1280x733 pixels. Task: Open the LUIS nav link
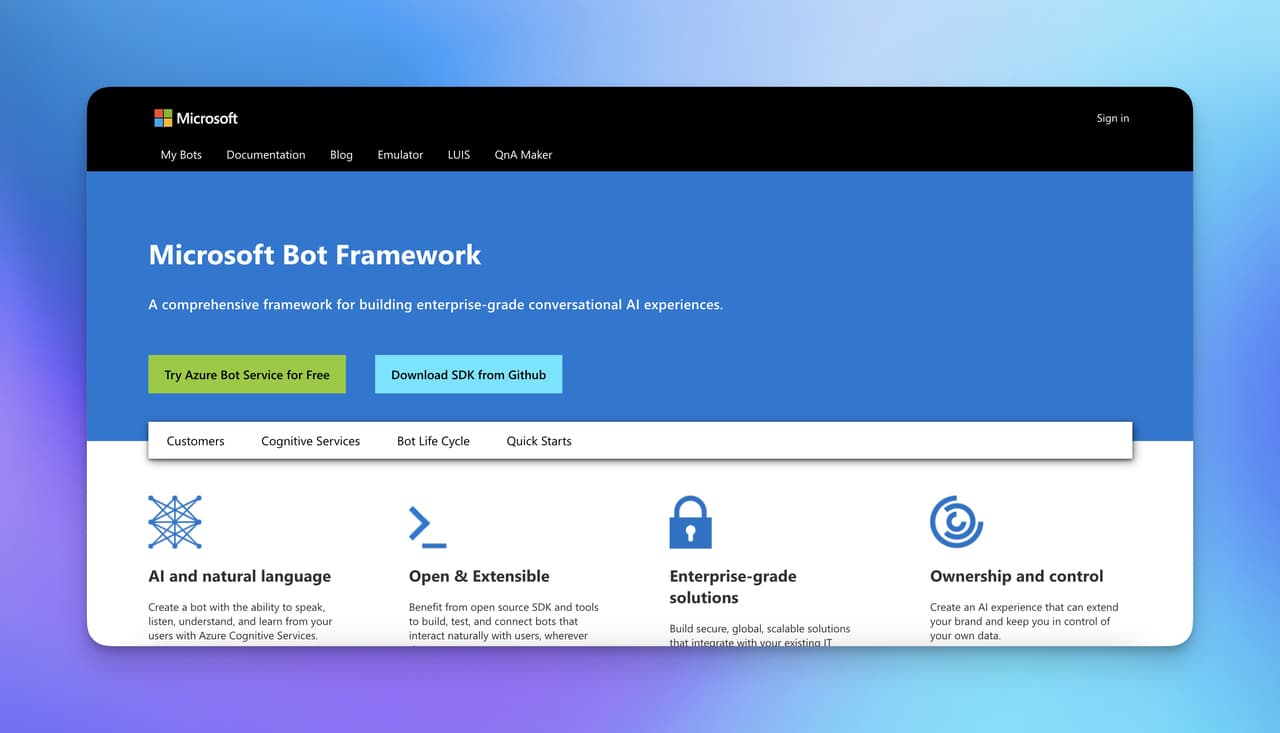pyautogui.click(x=459, y=155)
